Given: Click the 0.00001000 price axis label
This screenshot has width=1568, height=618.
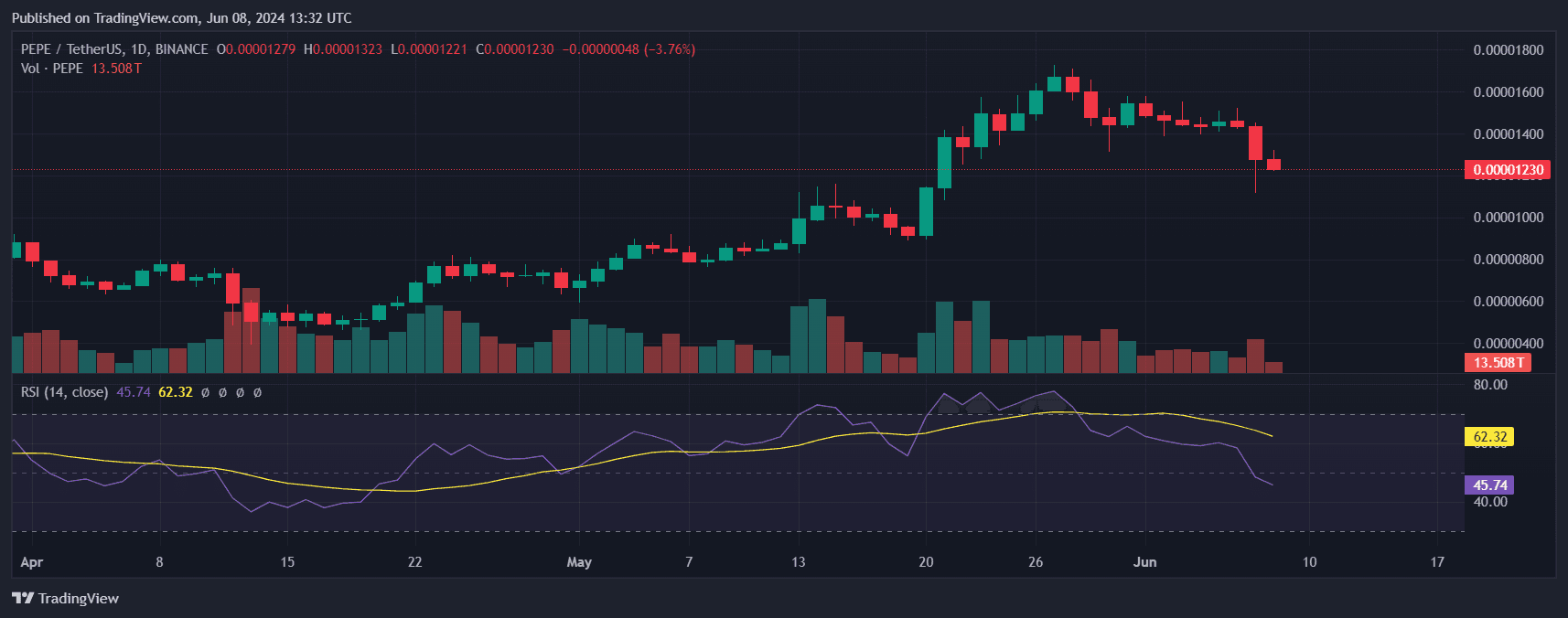Looking at the screenshot, I should [1508, 218].
